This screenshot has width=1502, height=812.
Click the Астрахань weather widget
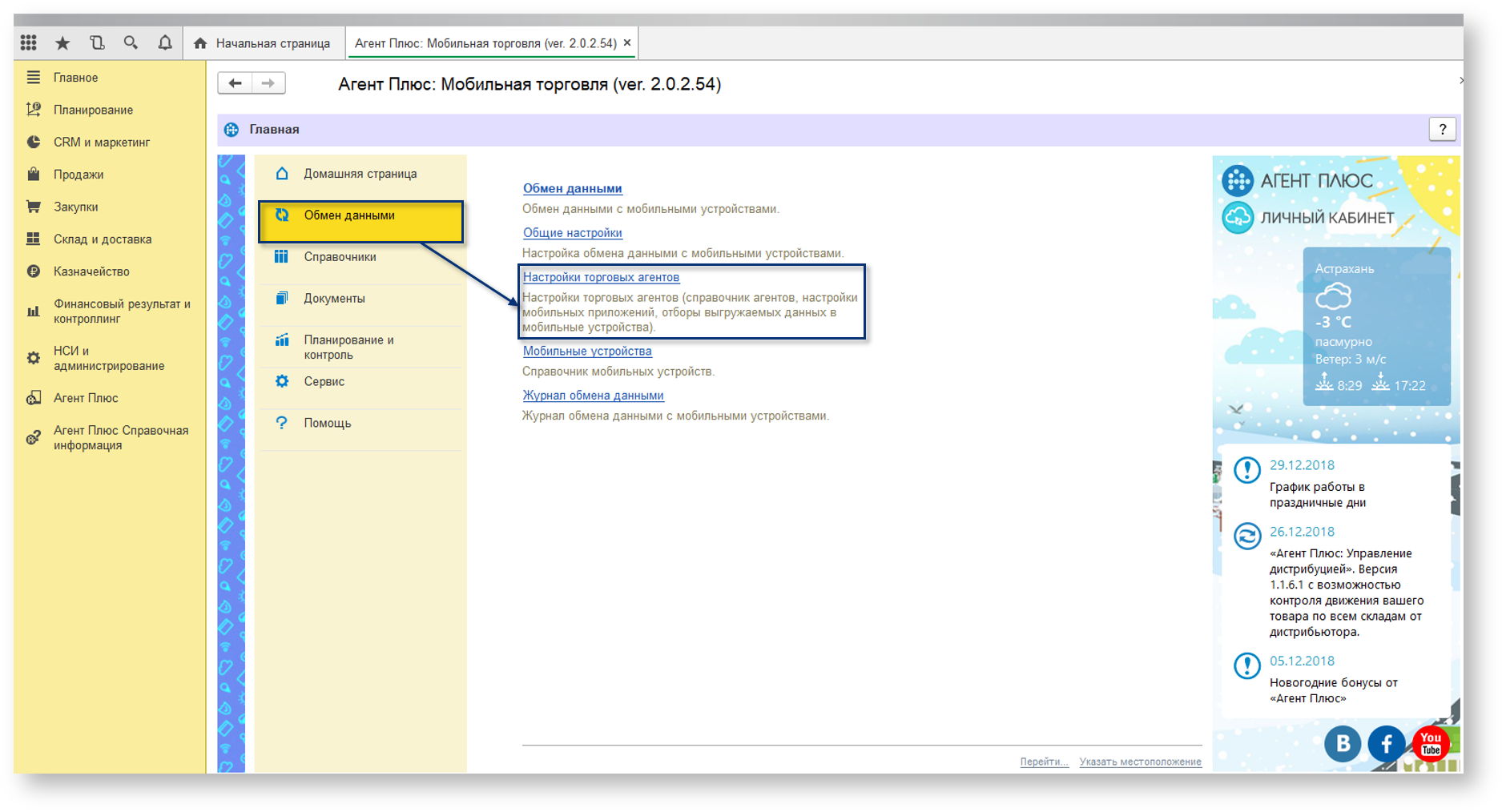pyautogui.click(x=1376, y=327)
